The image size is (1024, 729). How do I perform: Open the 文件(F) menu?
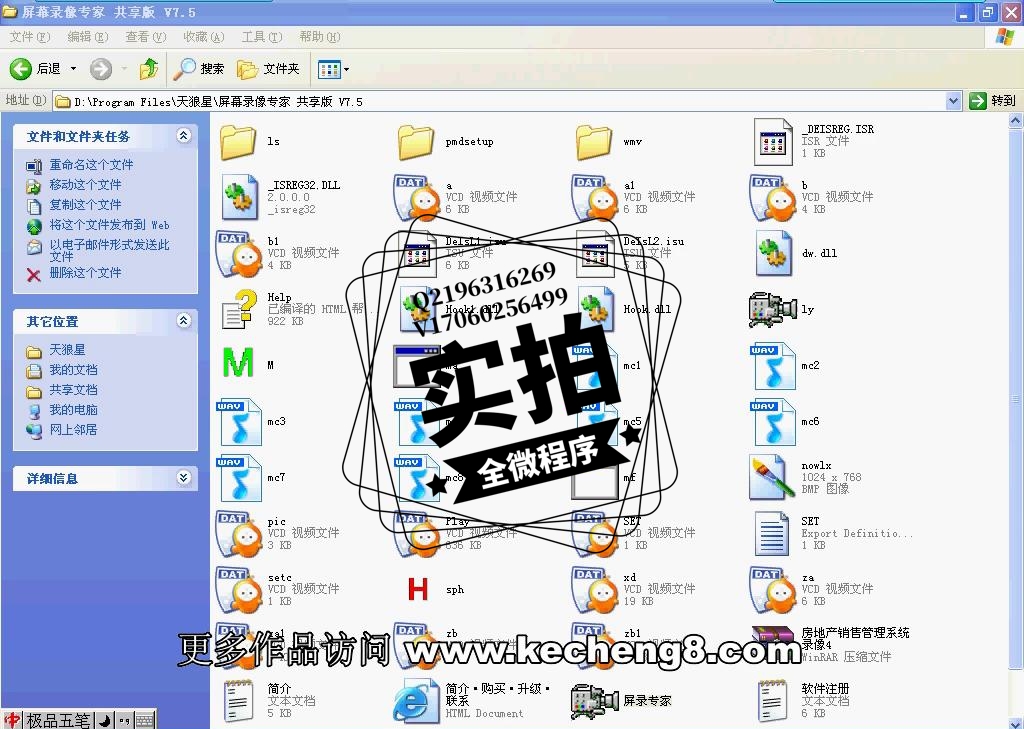coord(29,37)
